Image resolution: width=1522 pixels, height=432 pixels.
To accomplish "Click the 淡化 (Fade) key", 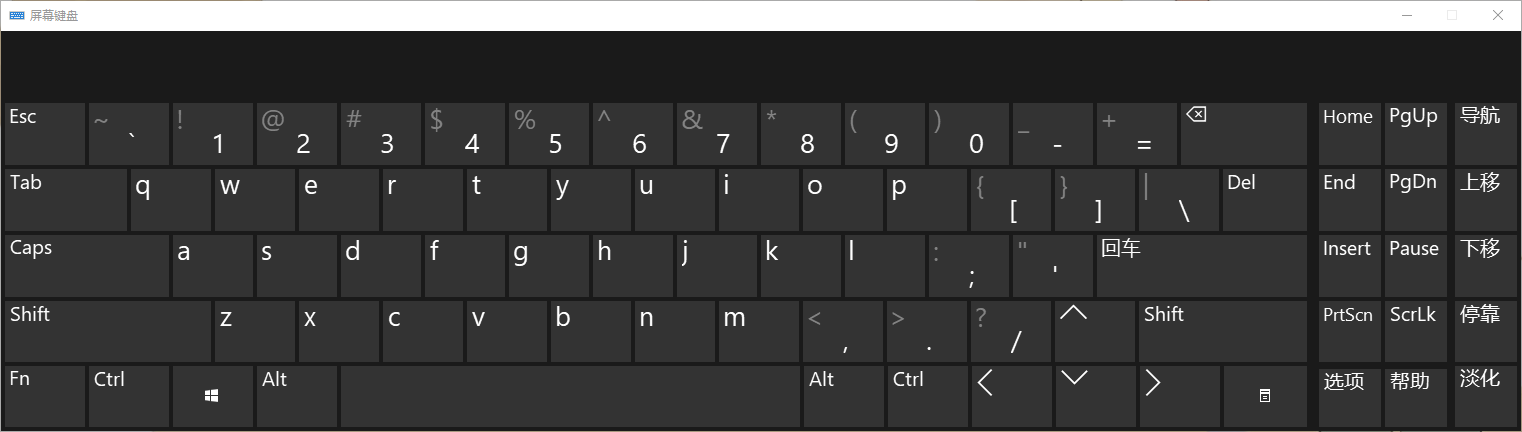I will pyautogui.click(x=1484, y=396).
